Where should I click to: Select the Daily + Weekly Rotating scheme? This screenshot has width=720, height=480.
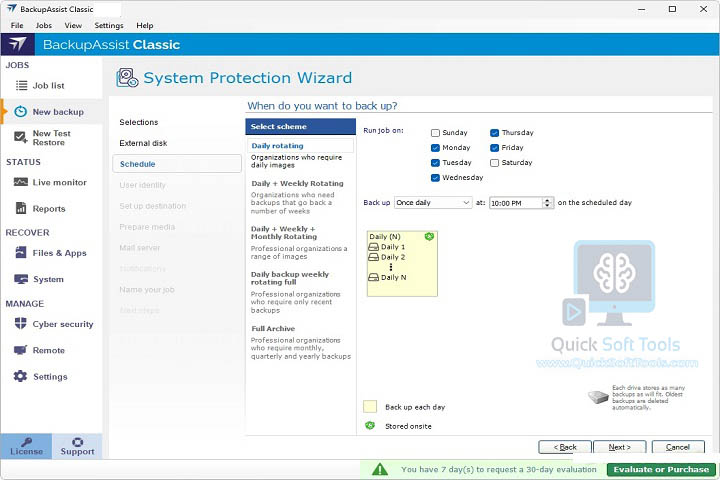point(297,183)
